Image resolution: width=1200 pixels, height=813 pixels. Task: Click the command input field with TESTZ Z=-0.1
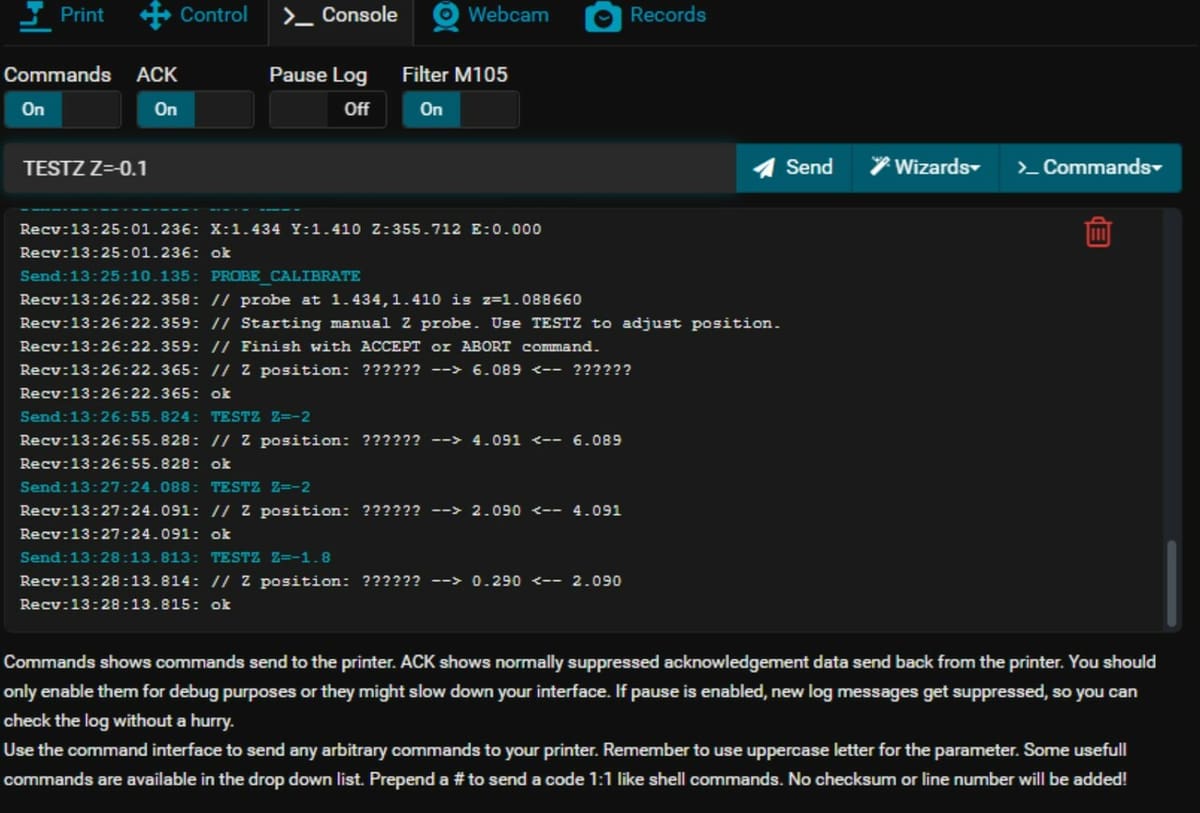[370, 168]
